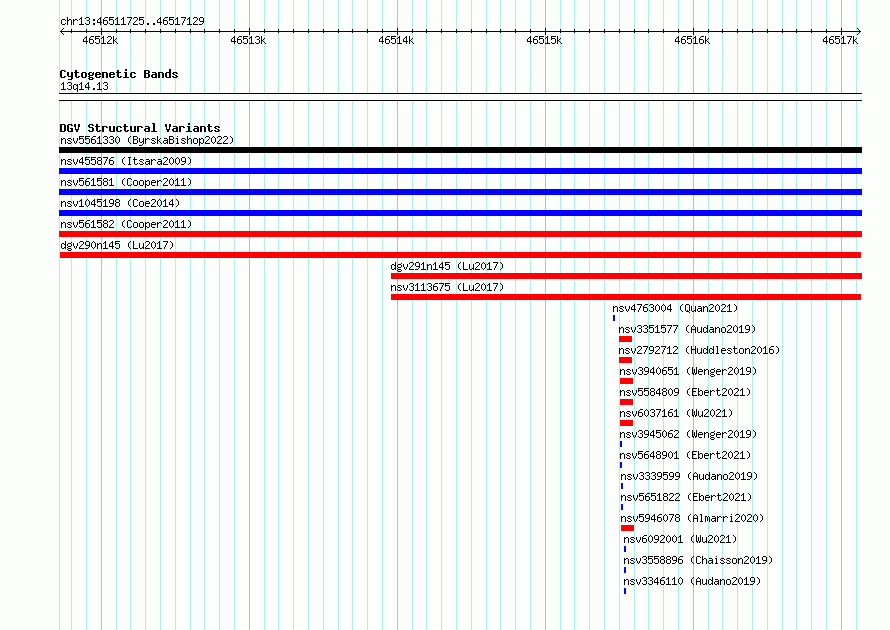890x630 pixels.
Task: Click the red bar under dgv291n145
Action: (626, 276)
